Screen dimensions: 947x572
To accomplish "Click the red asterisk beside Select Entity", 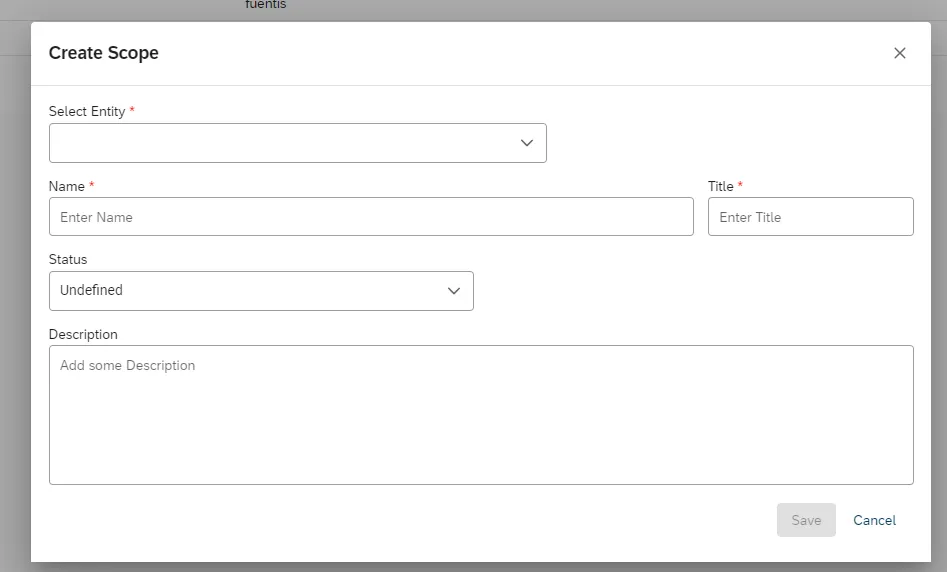I will click(x=132, y=110).
